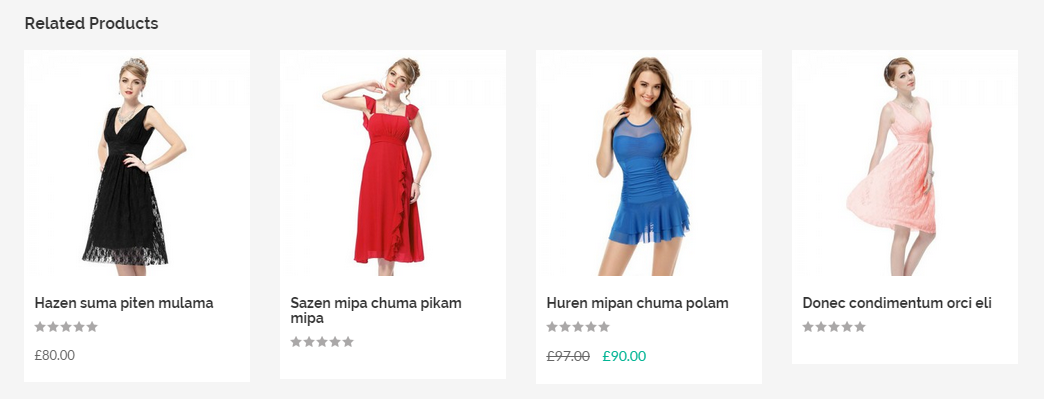View the blue mesh dress product image
The height and width of the screenshot is (399, 1044).
649,163
